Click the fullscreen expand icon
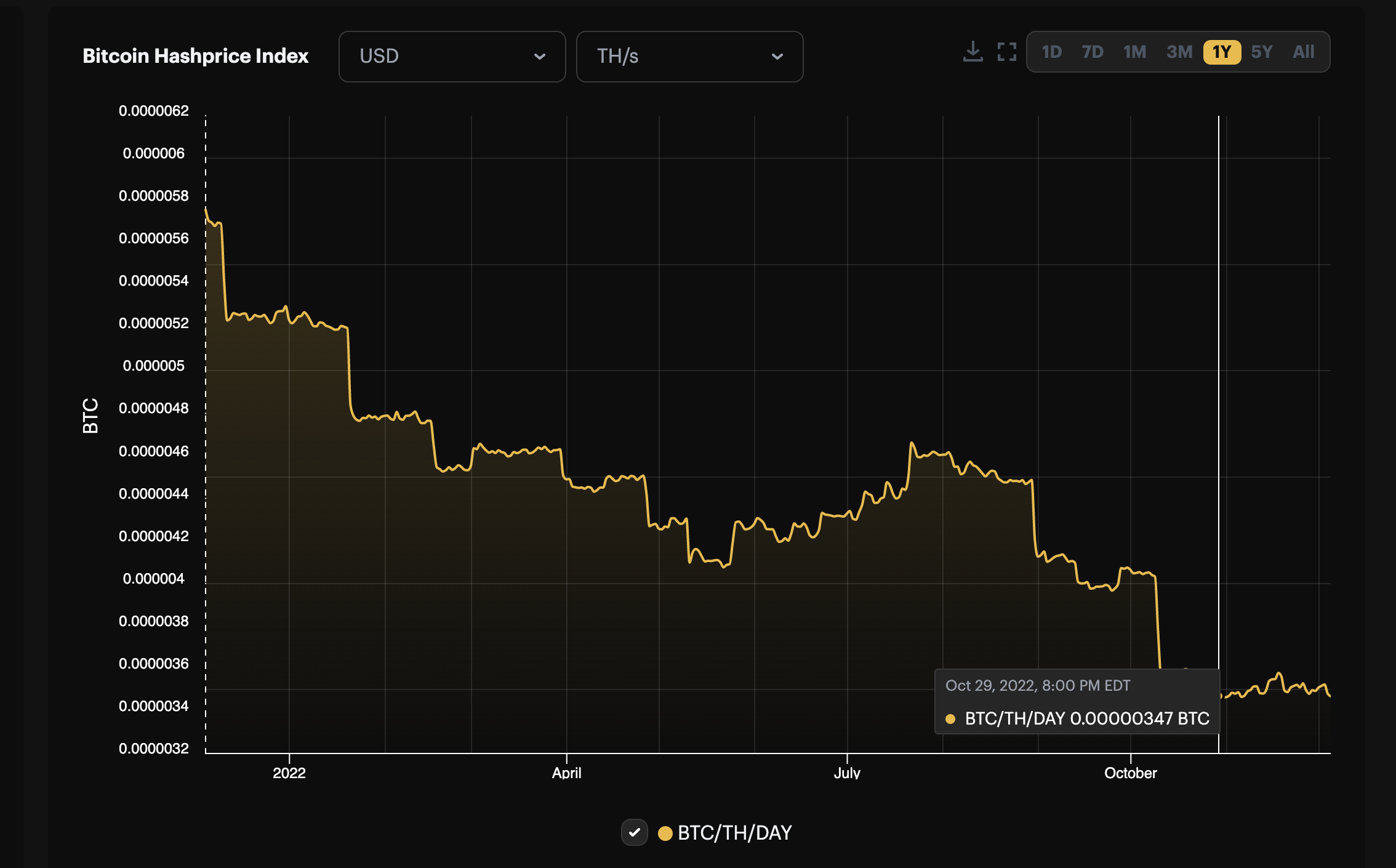Image resolution: width=1396 pixels, height=868 pixels. click(1007, 52)
